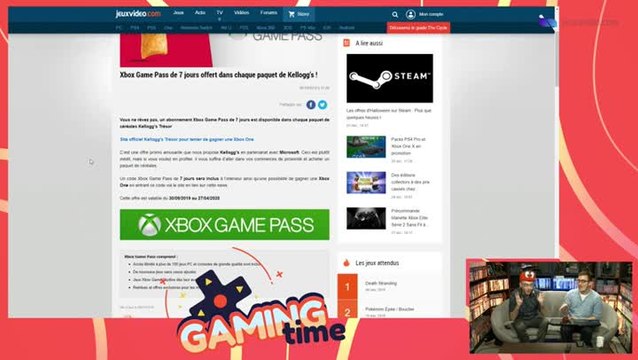The width and height of the screenshot is (638, 360).
Task: Click rank 2 orange badge
Action: coord(347,310)
